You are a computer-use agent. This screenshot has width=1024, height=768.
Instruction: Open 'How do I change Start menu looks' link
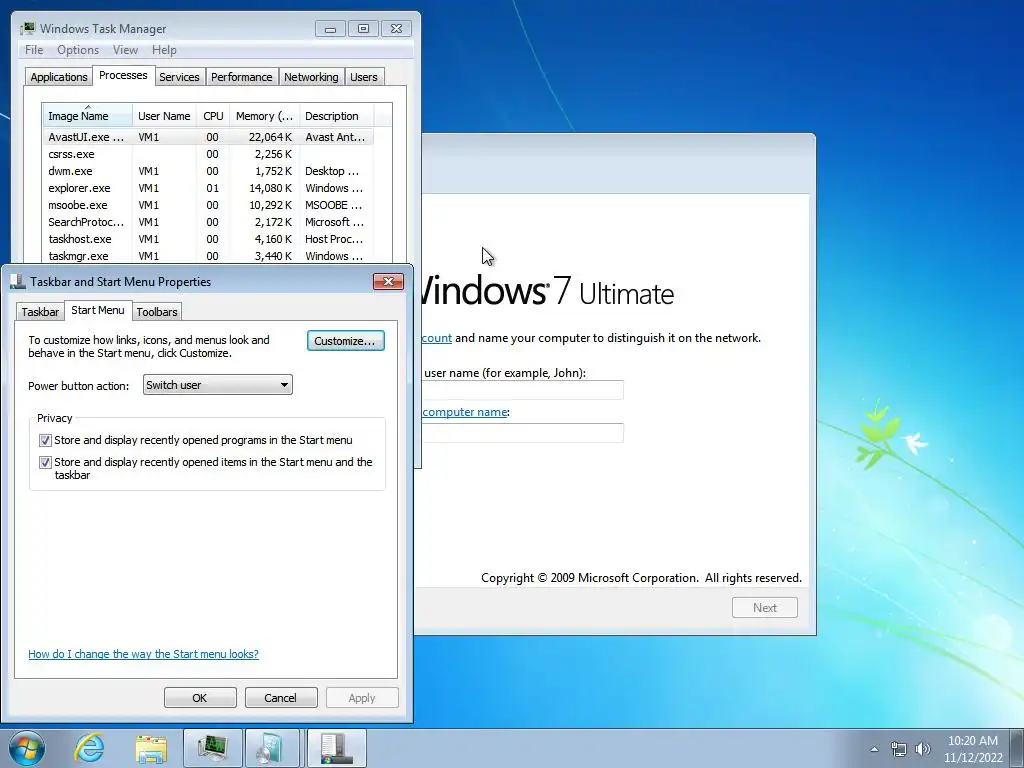143,654
